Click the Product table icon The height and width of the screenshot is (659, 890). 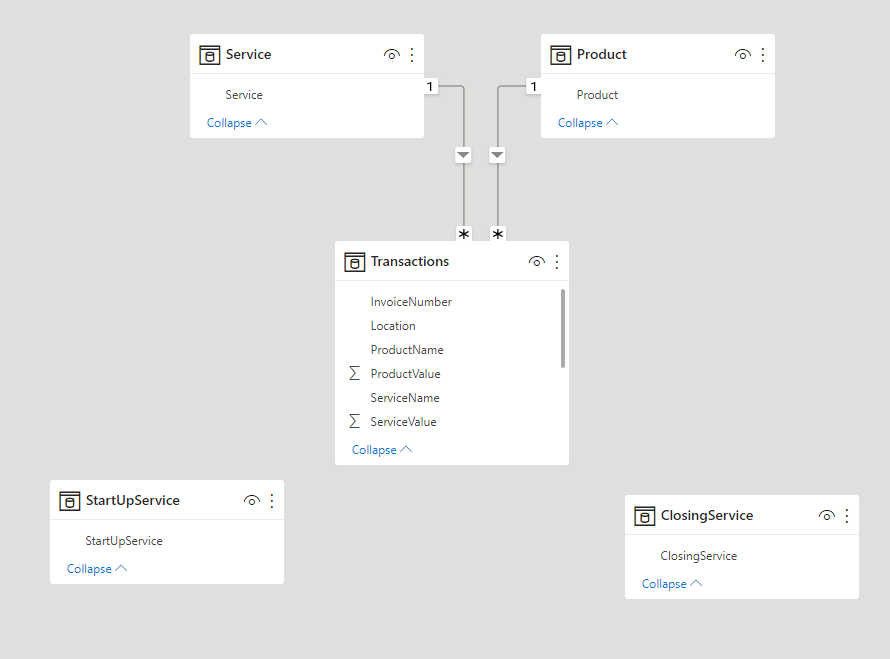pos(561,54)
